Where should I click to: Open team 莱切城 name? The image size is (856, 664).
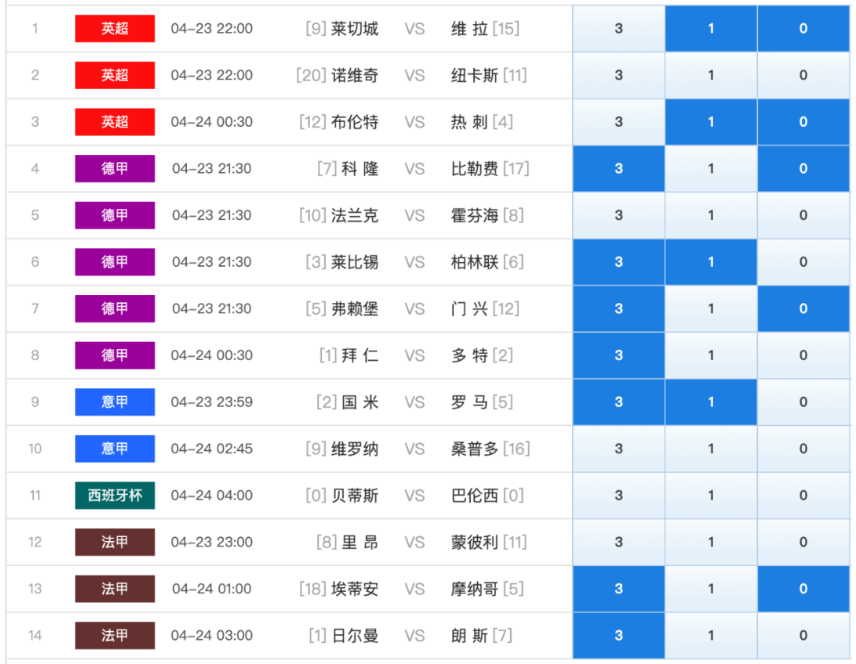[x=355, y=28]
